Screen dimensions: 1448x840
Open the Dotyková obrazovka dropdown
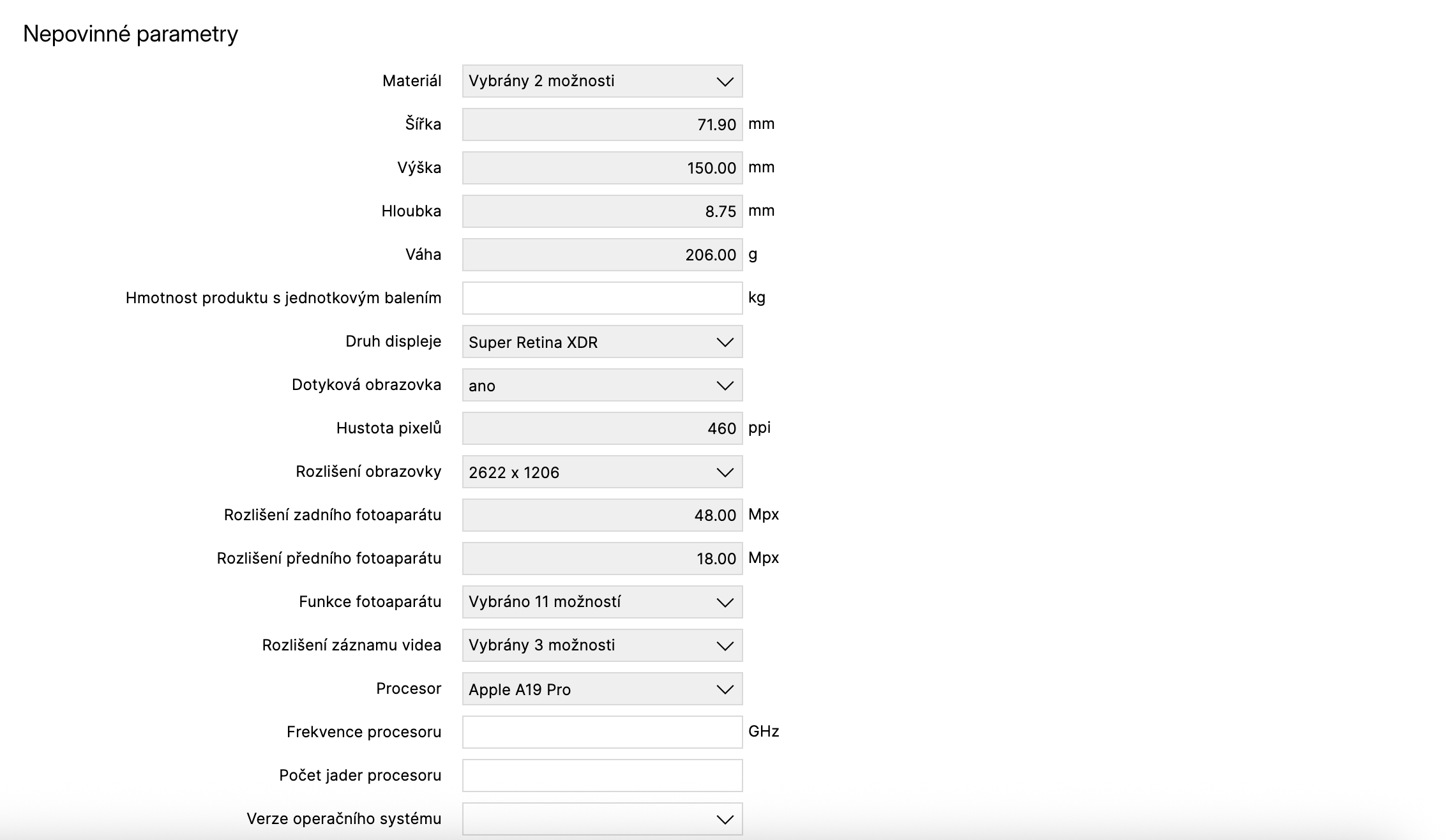coord(601,385)
